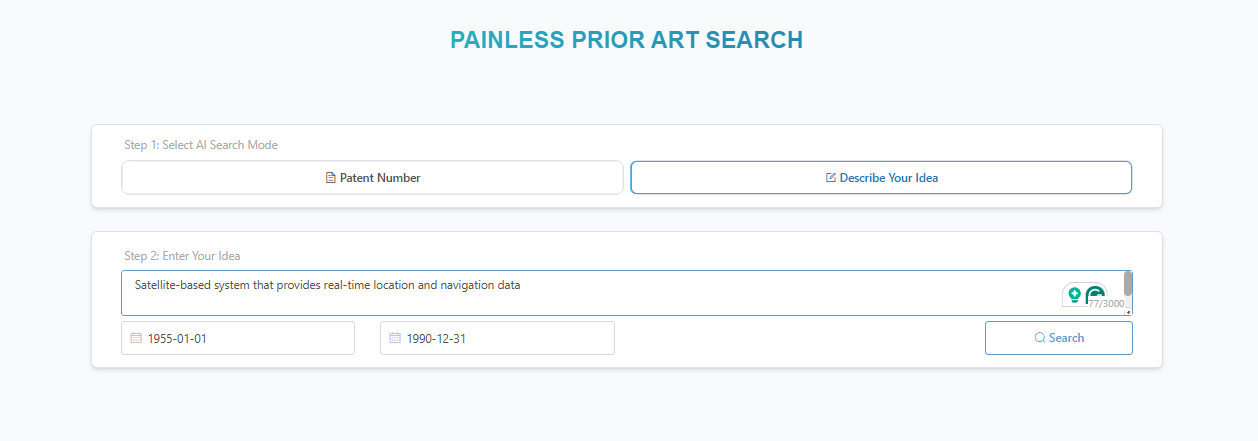Click the word "Satellite-based" in the idea text

point(171,285)
